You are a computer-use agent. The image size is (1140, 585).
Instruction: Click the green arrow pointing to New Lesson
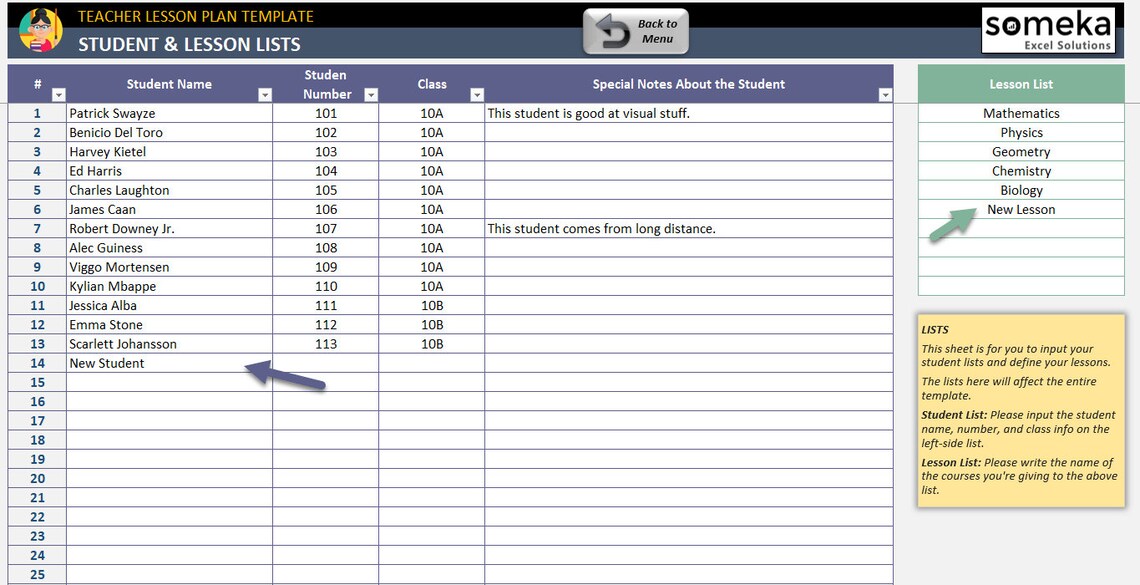[x=953, y=224]
